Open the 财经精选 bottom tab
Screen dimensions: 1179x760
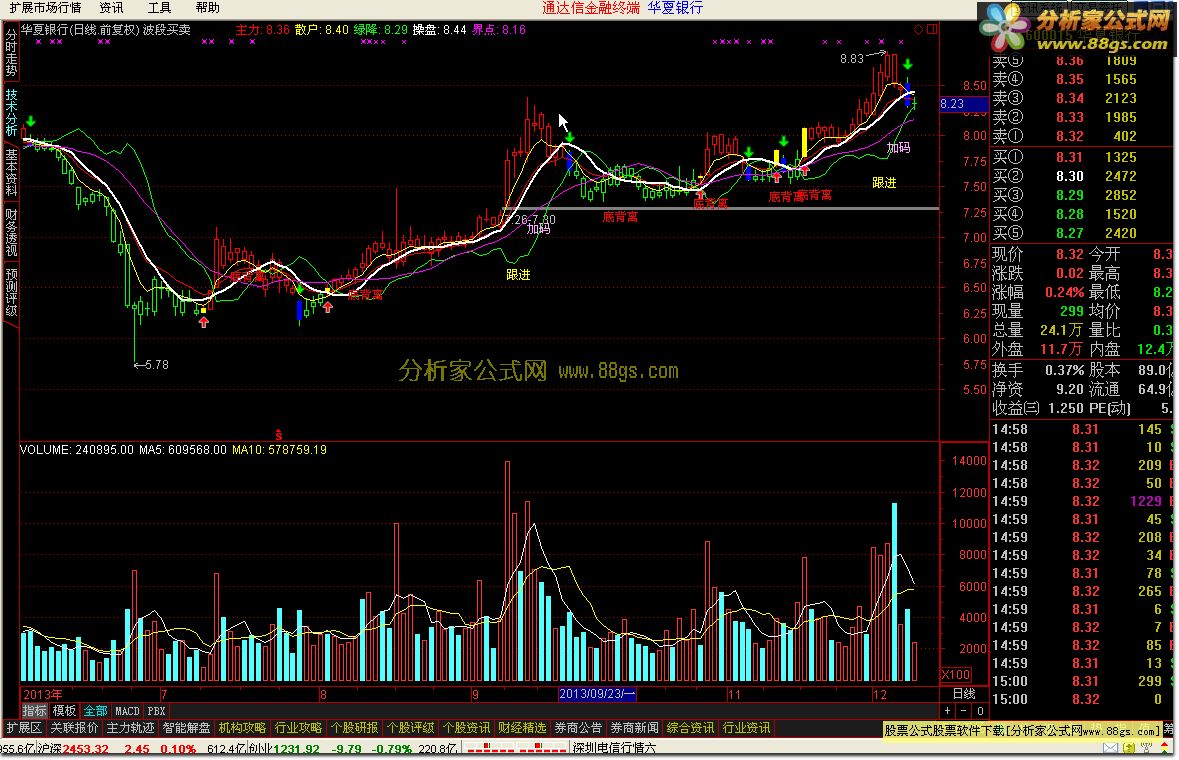(x=522, y=728)
